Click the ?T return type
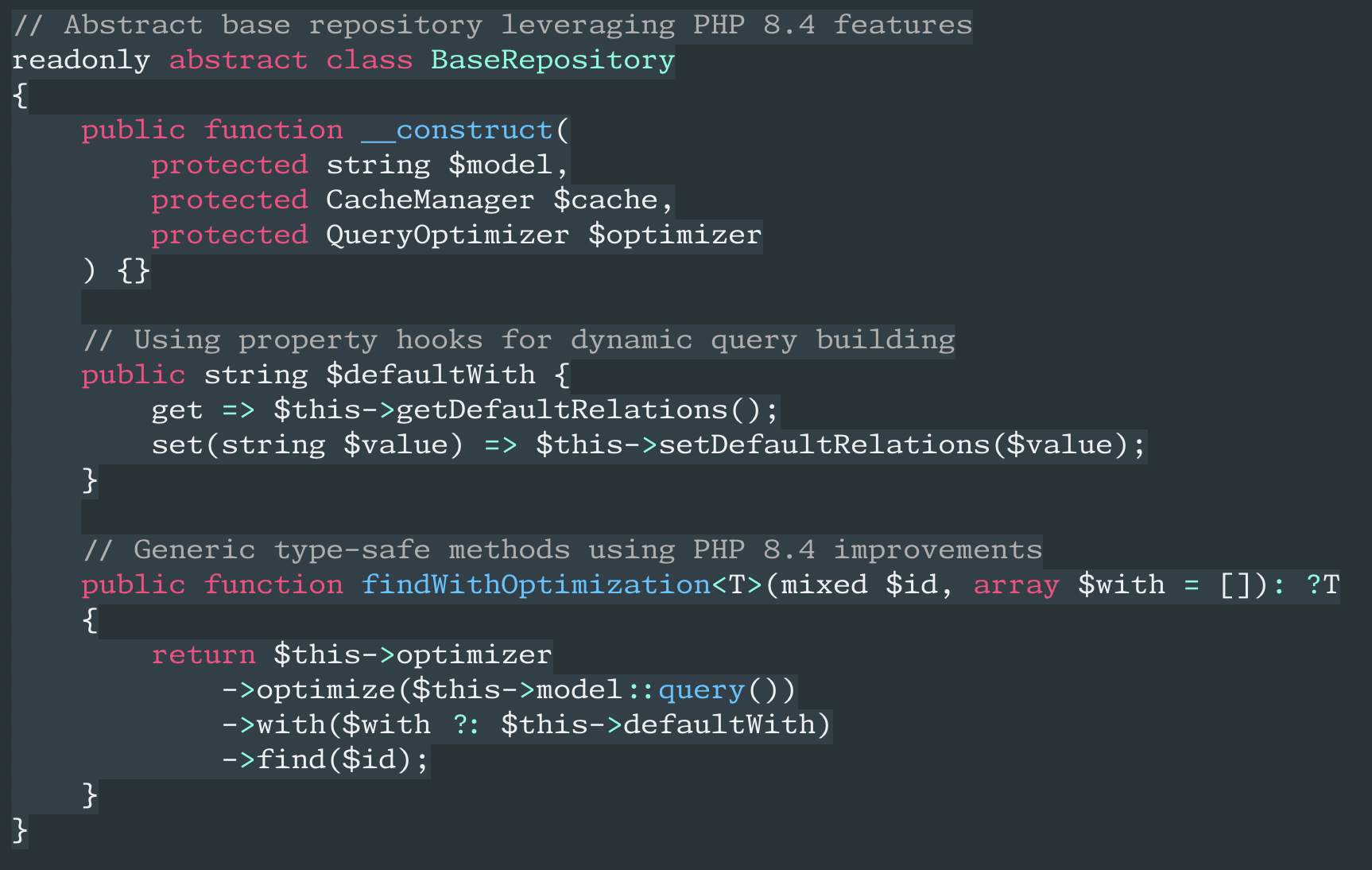 pyautogui.click(x=1323, y=585)
